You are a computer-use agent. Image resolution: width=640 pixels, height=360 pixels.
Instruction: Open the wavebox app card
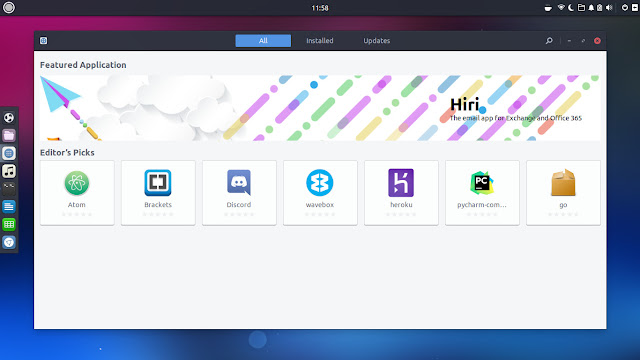point(320,193)
